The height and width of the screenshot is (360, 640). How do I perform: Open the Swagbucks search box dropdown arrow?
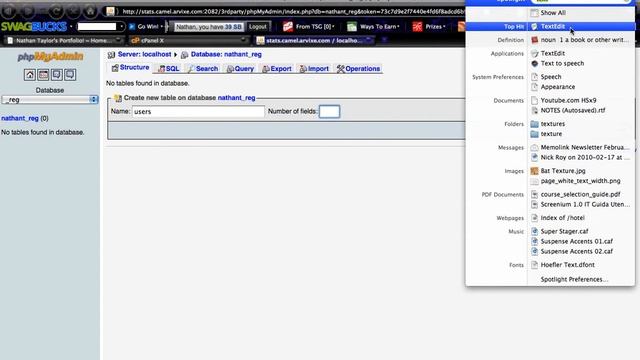121,27
